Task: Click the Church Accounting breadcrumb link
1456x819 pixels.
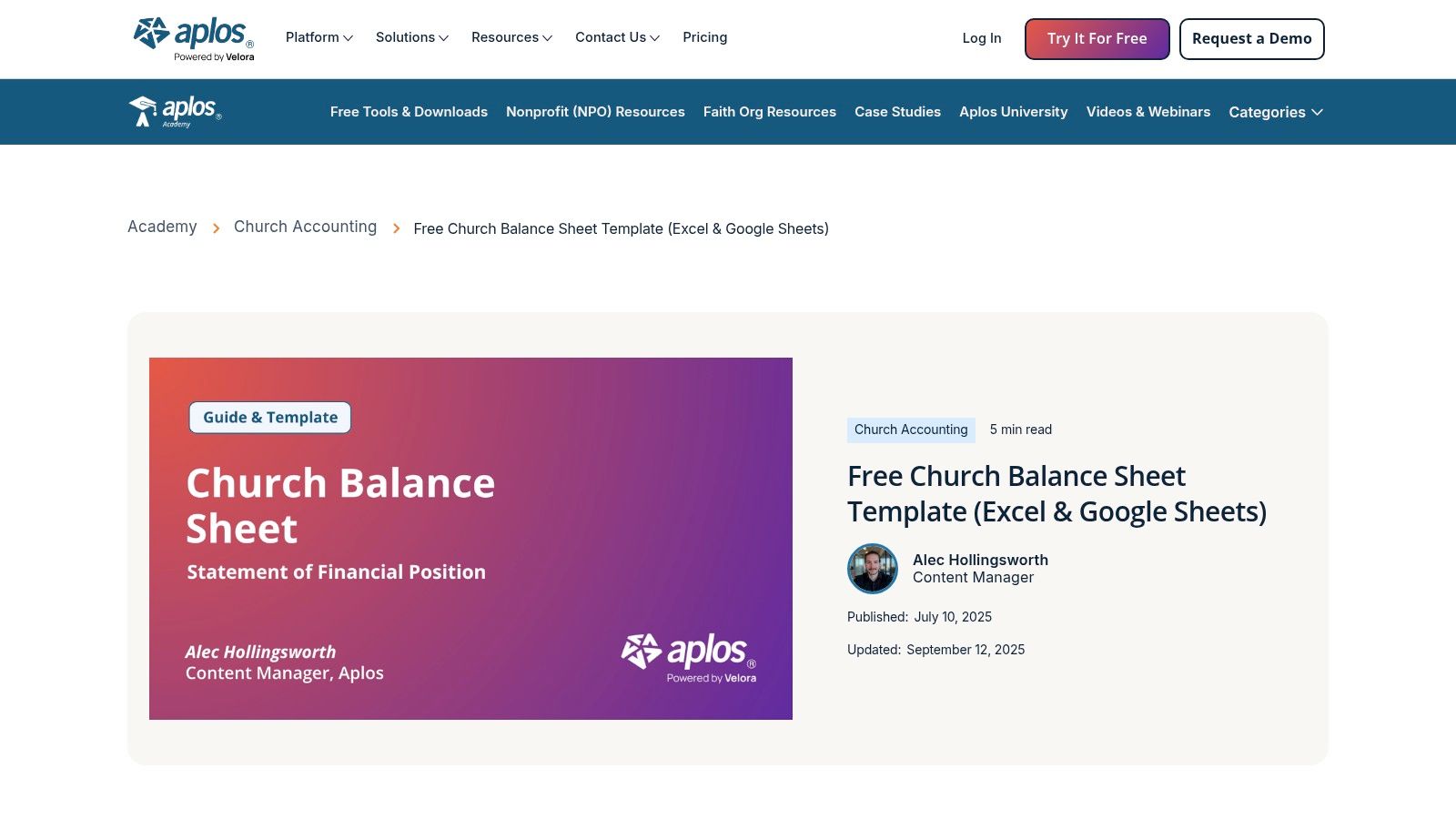Action: [x=305, y=227]
